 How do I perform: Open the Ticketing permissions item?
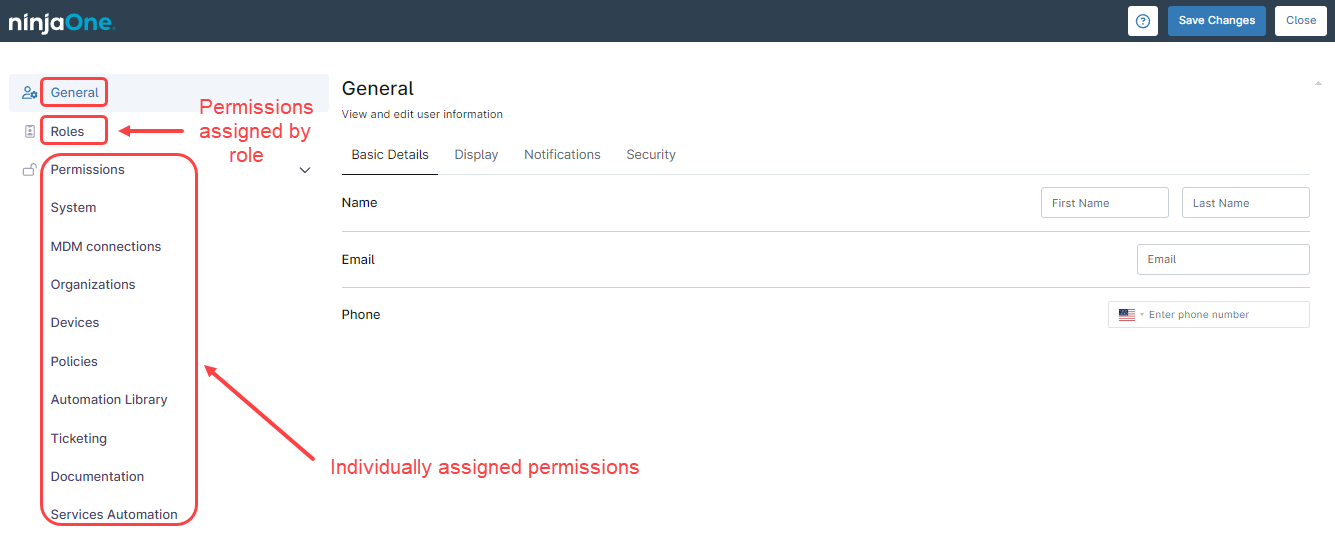[x=79, y=439]
